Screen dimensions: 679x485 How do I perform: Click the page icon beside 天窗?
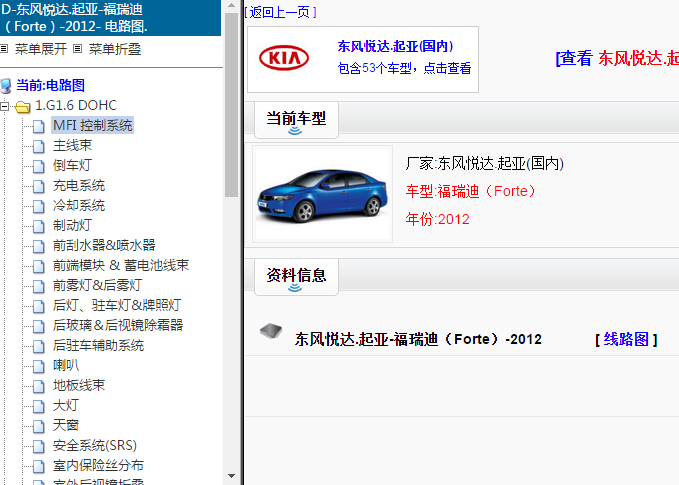(39, 426)
